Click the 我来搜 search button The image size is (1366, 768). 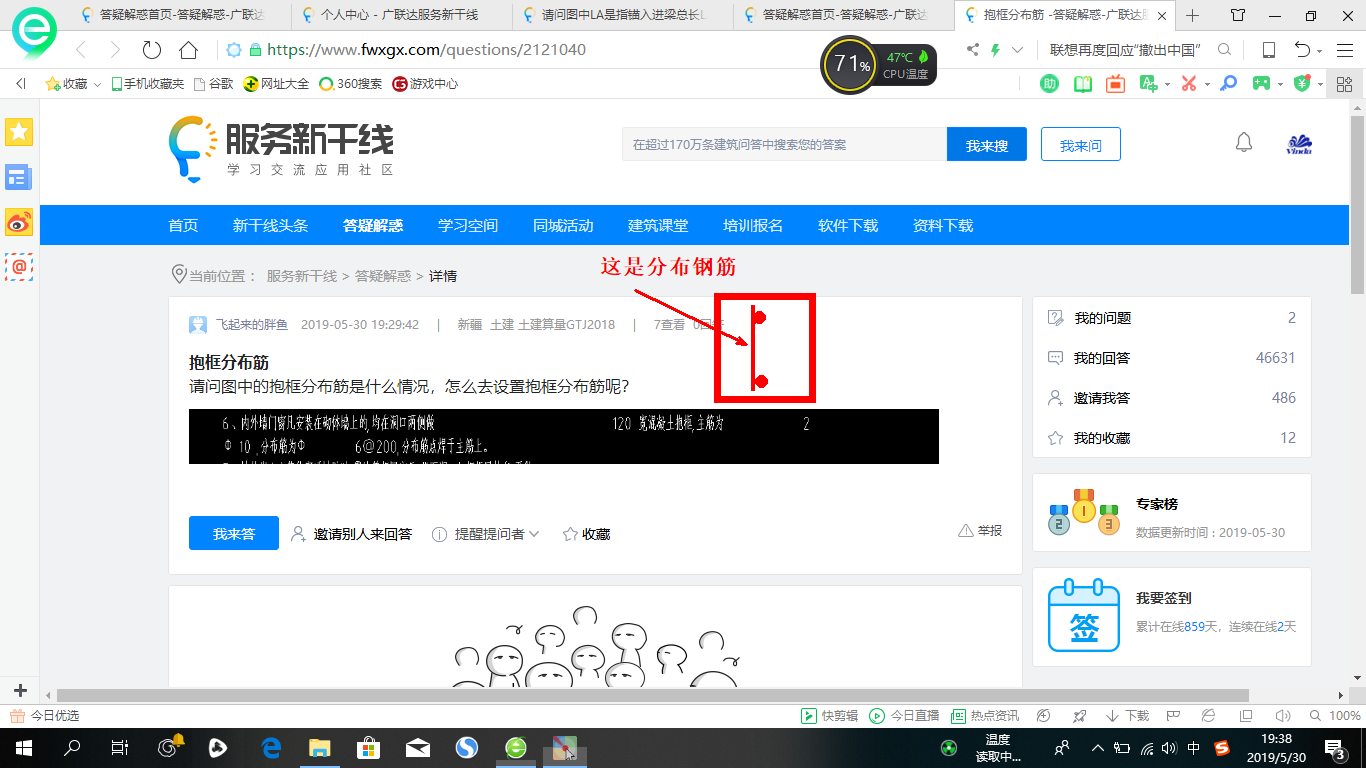pyautogui.click(x=987, y=145)
